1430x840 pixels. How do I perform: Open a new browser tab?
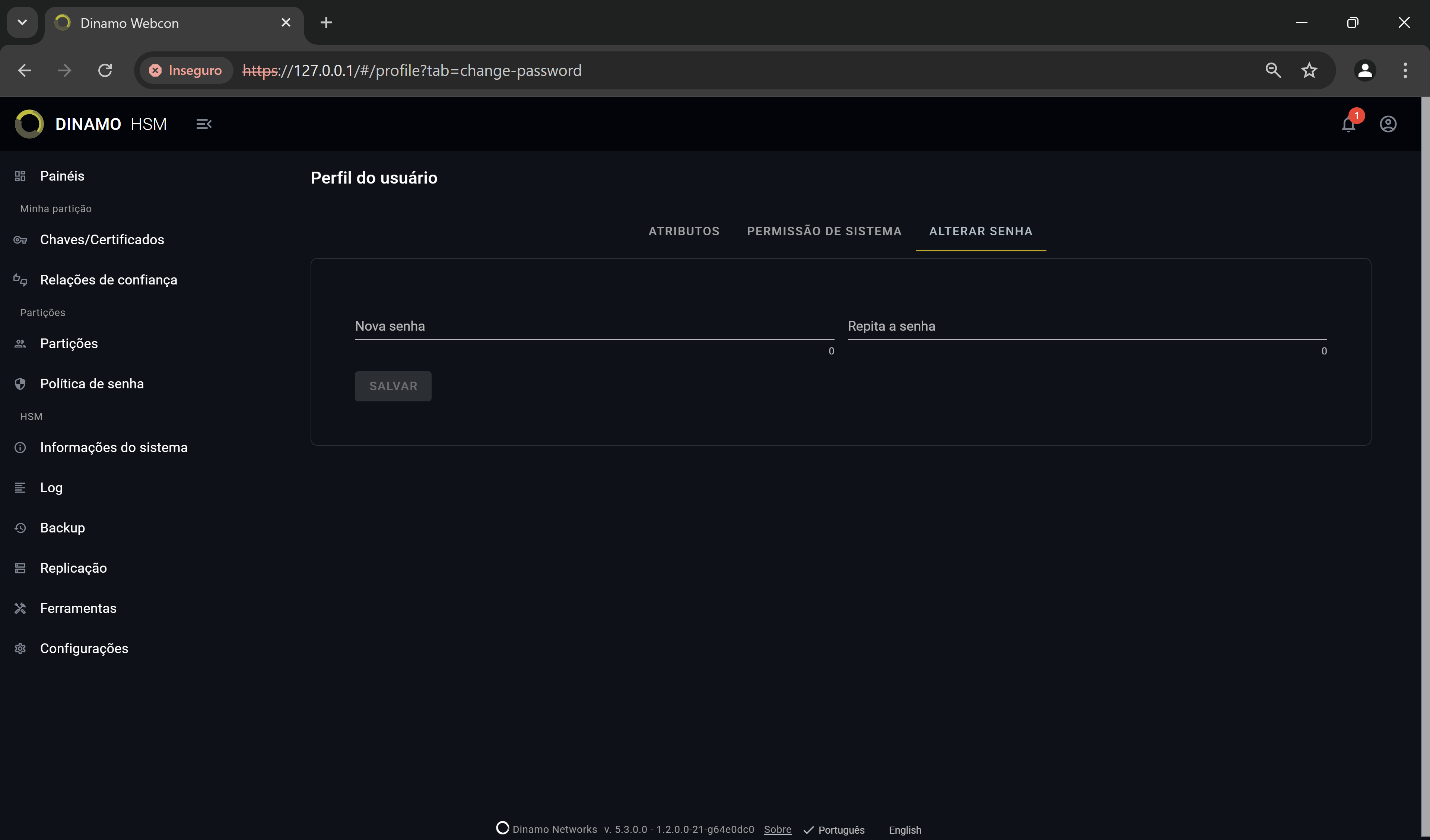tap(326, 23)
